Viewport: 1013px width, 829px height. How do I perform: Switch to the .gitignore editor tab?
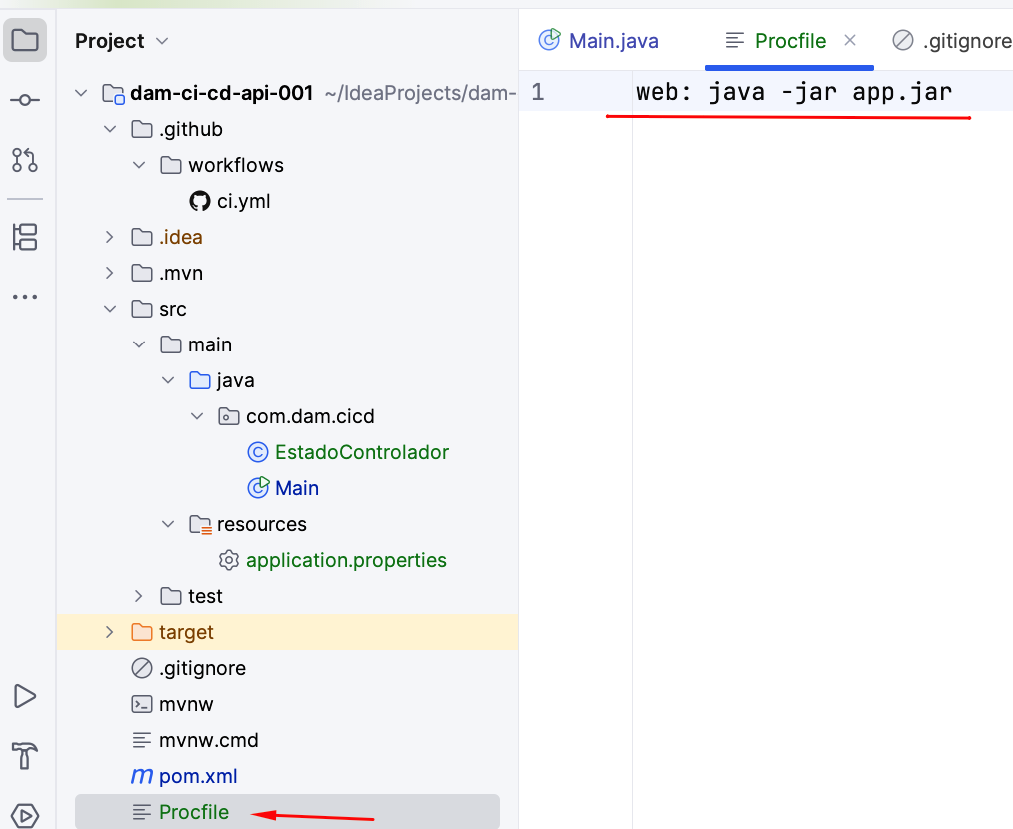(953, 41)
